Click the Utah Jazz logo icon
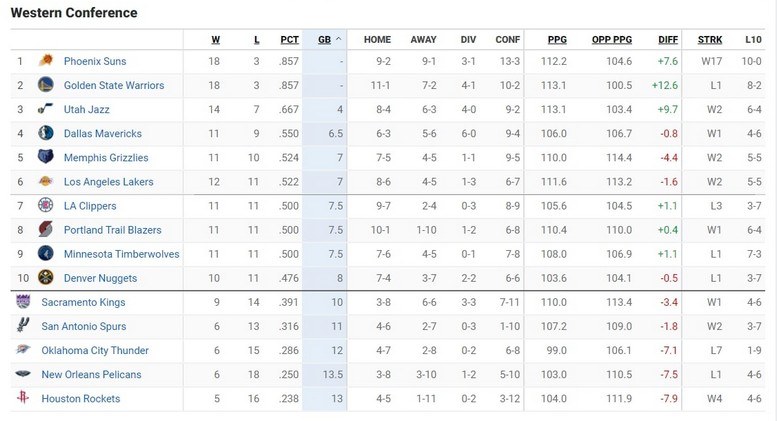The height and width of the screenshot is (421, 777). coord(45,109)
